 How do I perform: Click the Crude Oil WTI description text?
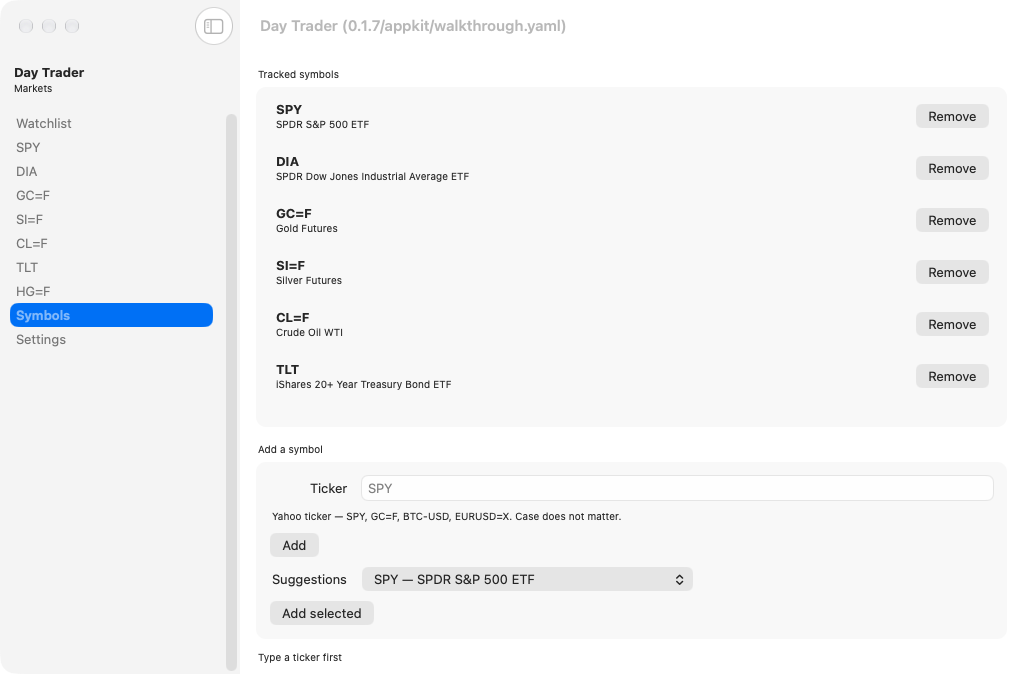[x=309, y=332]
